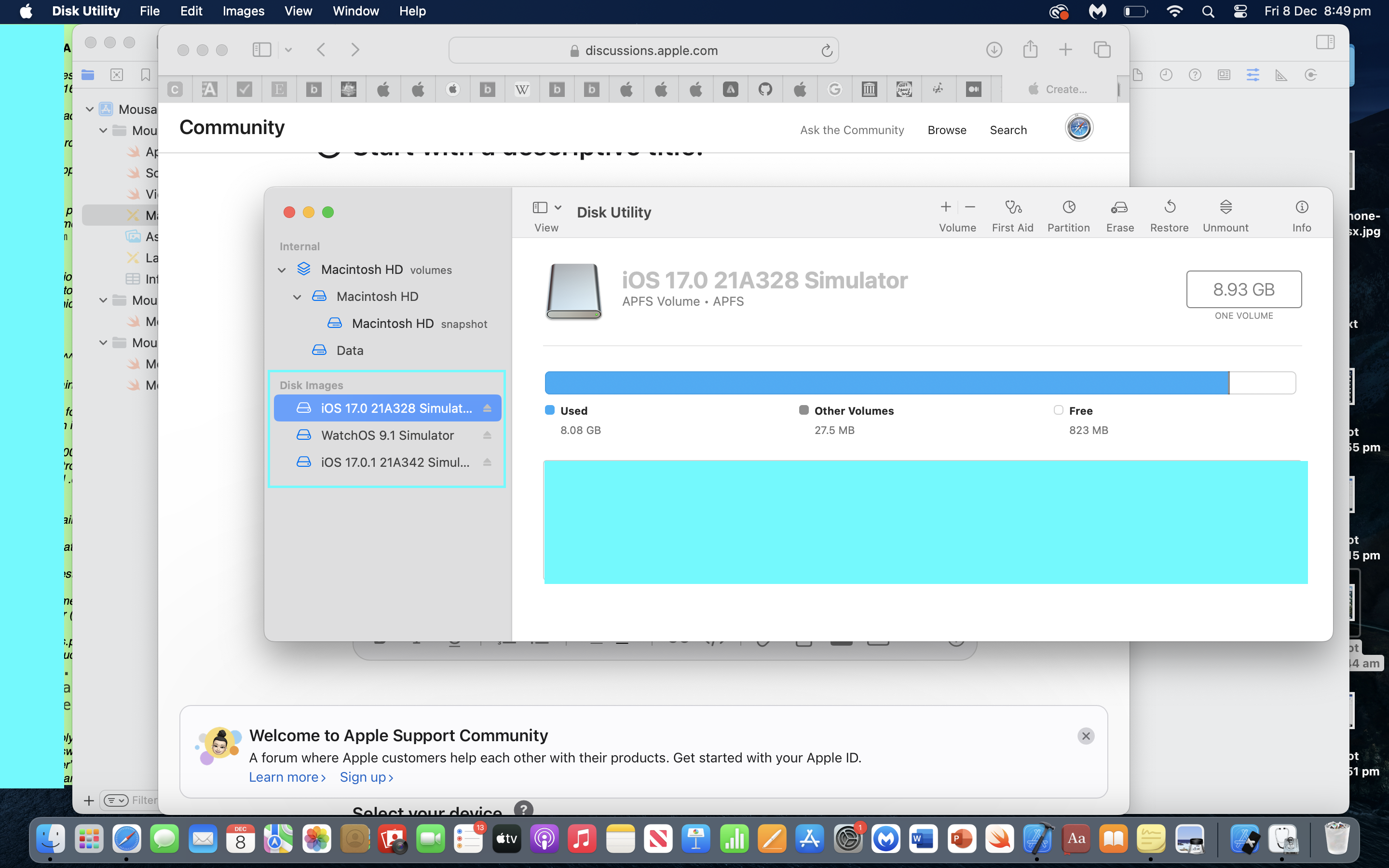Open the Restore tool
This screenshot has width=1389, height=868.
click(1169, 214)
